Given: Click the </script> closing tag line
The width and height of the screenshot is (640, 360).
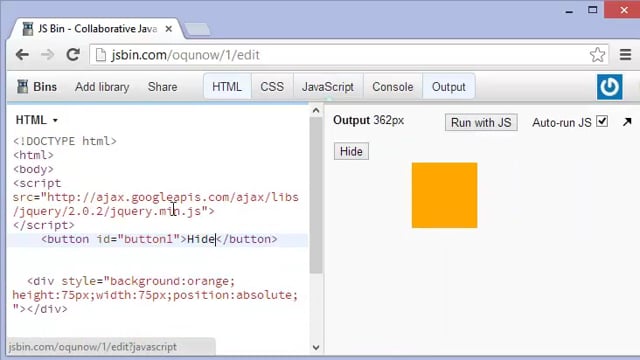Looking at the screenshot, I should pyautogui.click(x=44, y=225).
